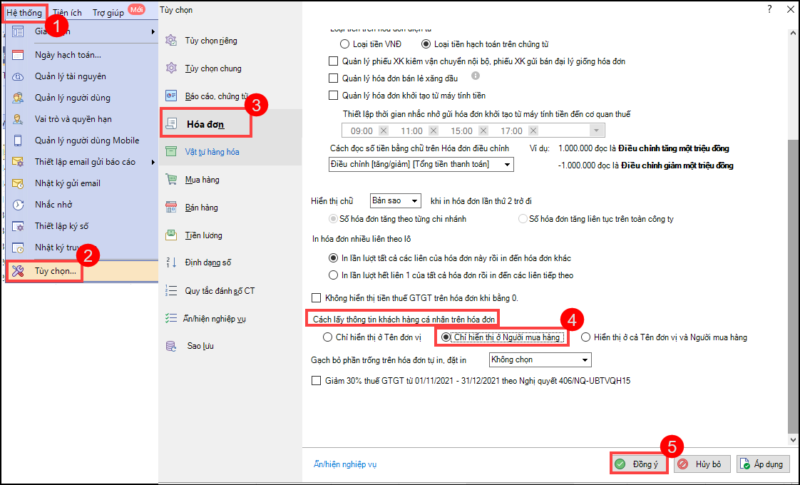Click the Thiết lập email gửi báo cáo icon
This screenshot has width=800, height=485.
click(18, 162)
